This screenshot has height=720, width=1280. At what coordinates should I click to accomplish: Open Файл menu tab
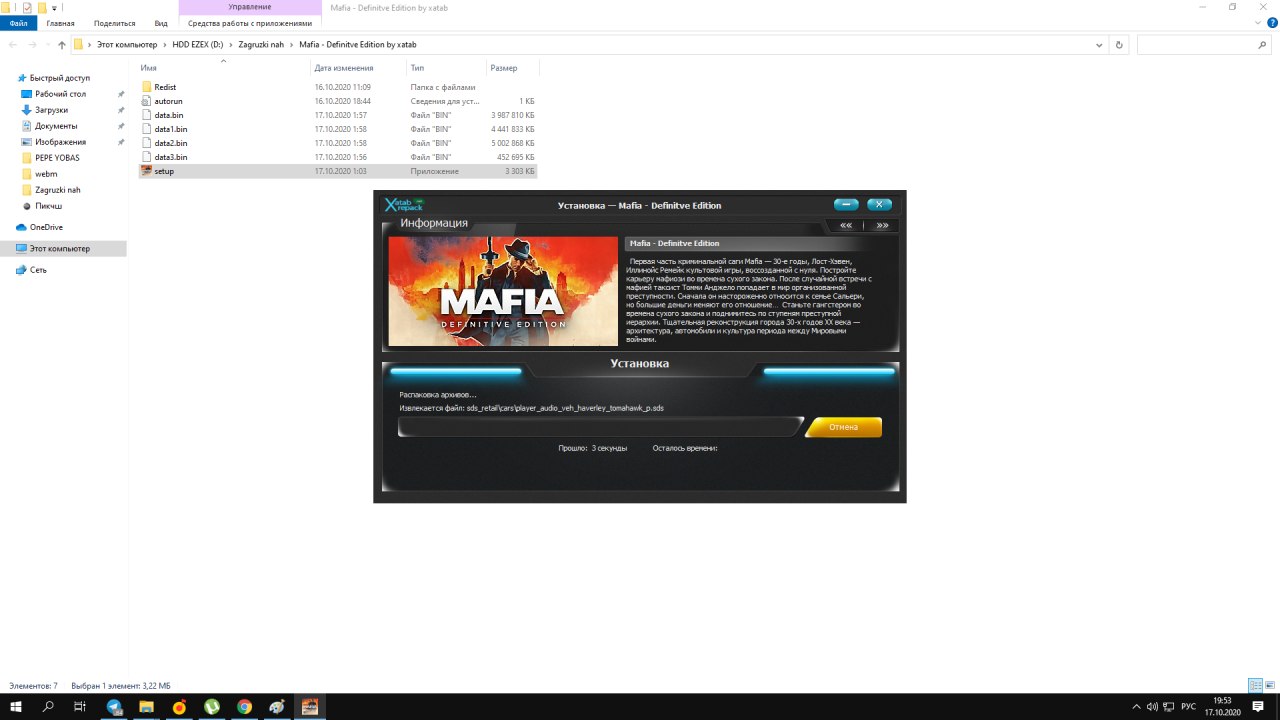(x=18, y=22)
